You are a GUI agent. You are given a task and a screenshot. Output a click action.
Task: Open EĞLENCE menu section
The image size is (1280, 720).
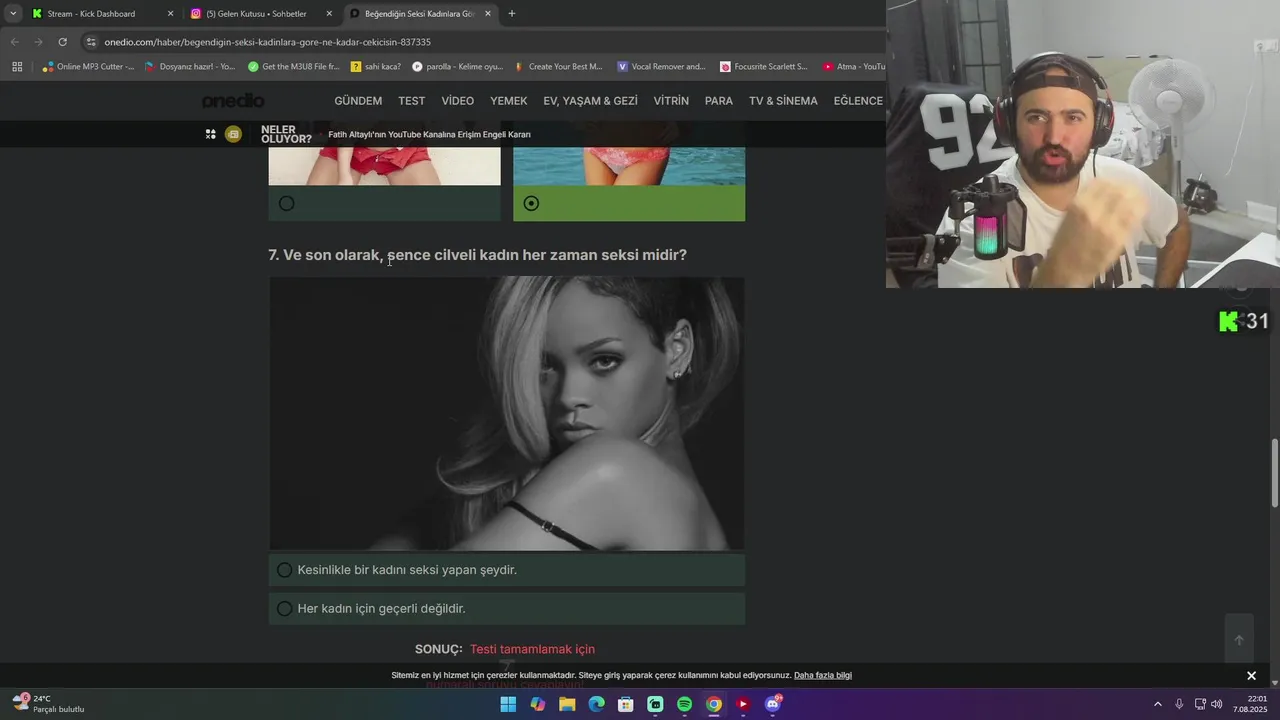[x=858, y=101]
